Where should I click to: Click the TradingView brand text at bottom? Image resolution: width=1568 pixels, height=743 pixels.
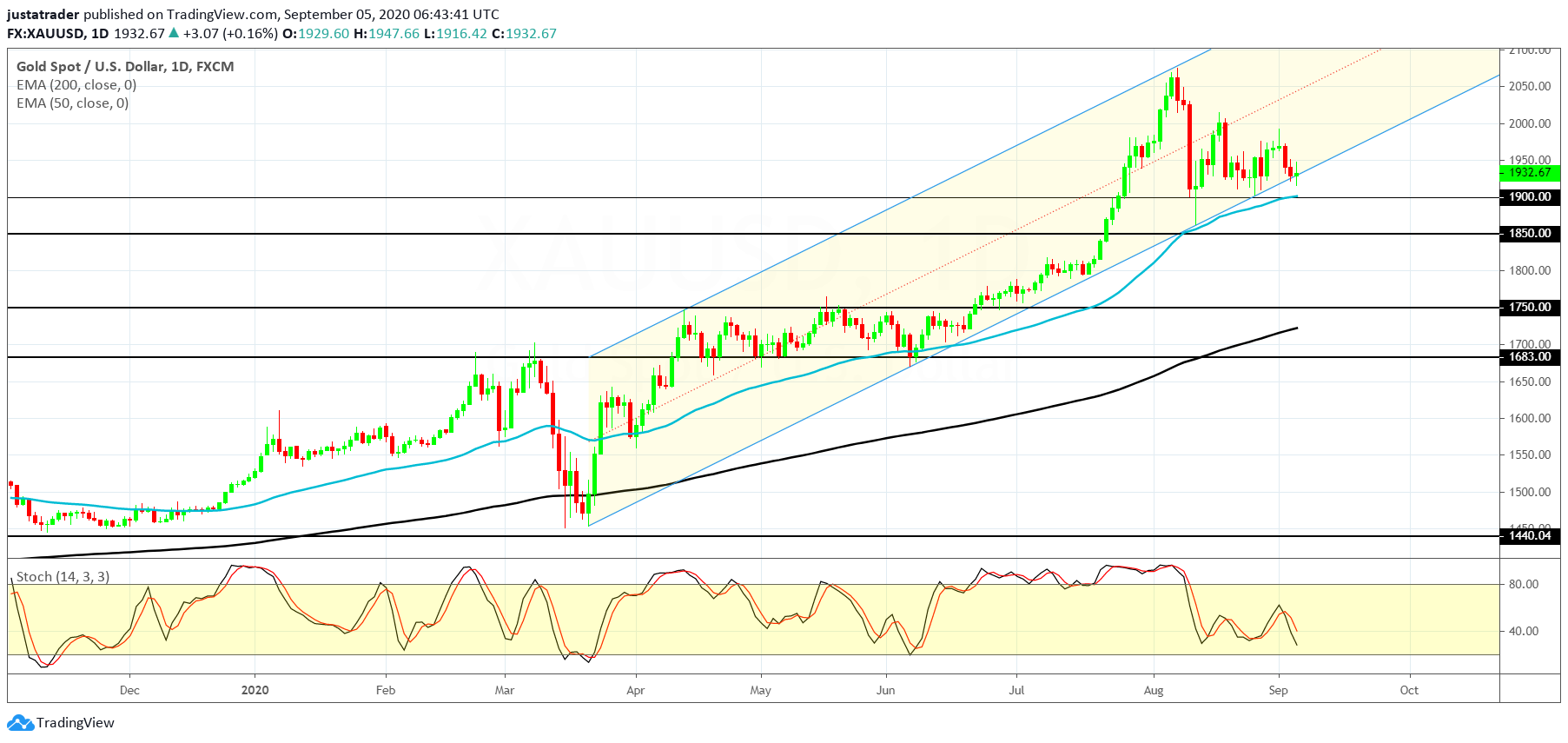pos(76,723)
